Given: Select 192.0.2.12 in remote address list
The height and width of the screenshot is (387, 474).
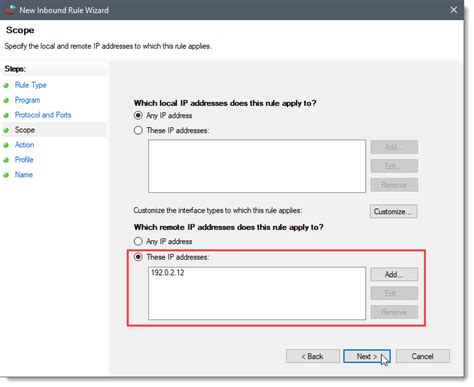Looking at the screenshot, I should point(168,273).
